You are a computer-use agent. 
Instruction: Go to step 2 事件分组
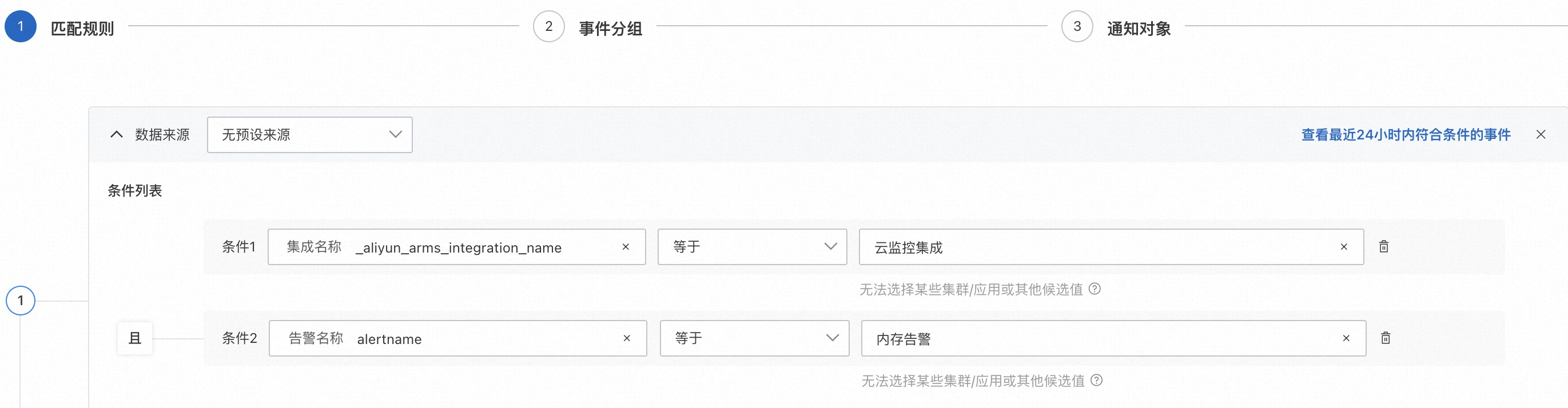pos(548,27)
